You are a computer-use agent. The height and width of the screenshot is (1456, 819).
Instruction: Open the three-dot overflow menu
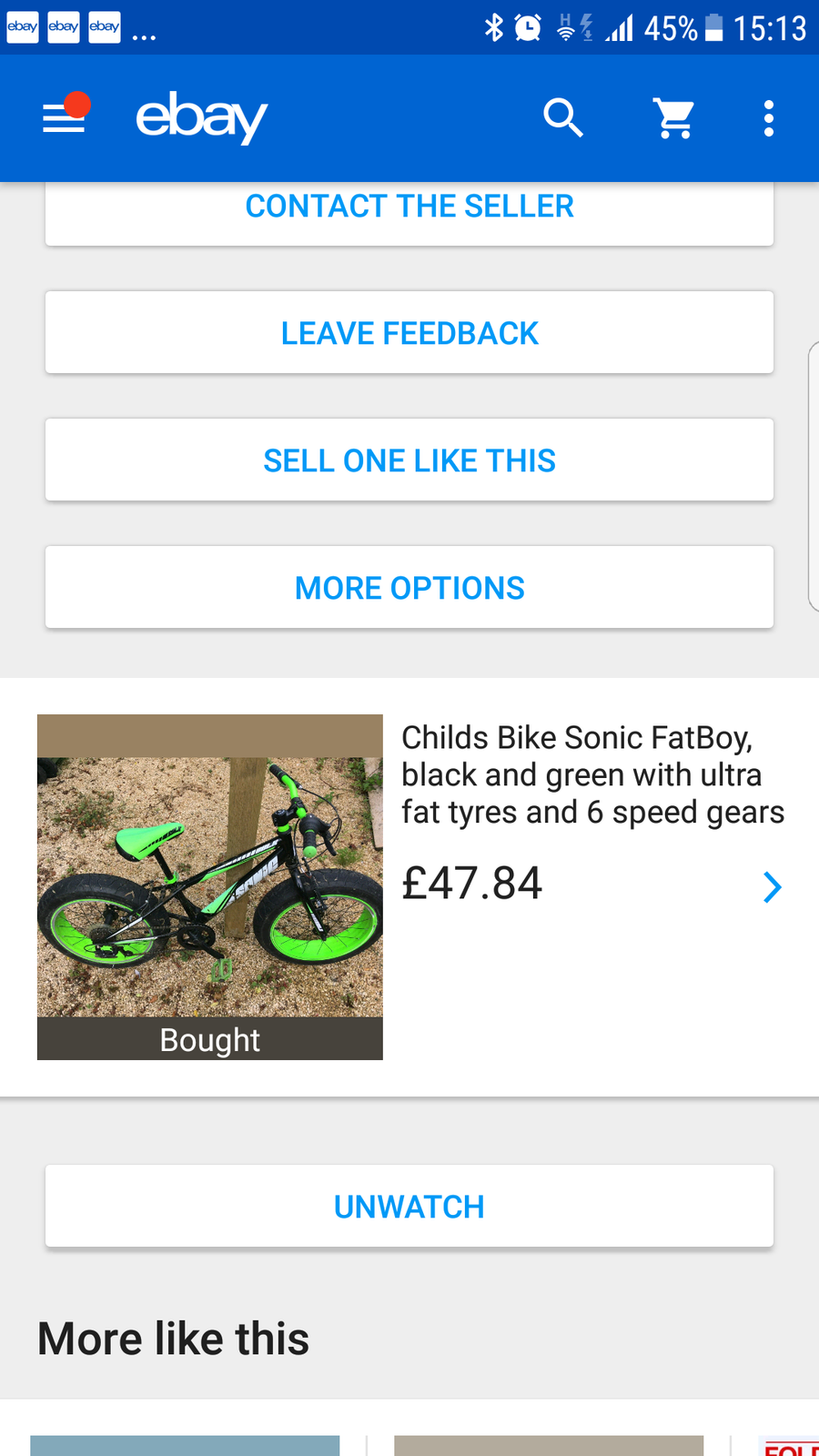coord(769,118)
